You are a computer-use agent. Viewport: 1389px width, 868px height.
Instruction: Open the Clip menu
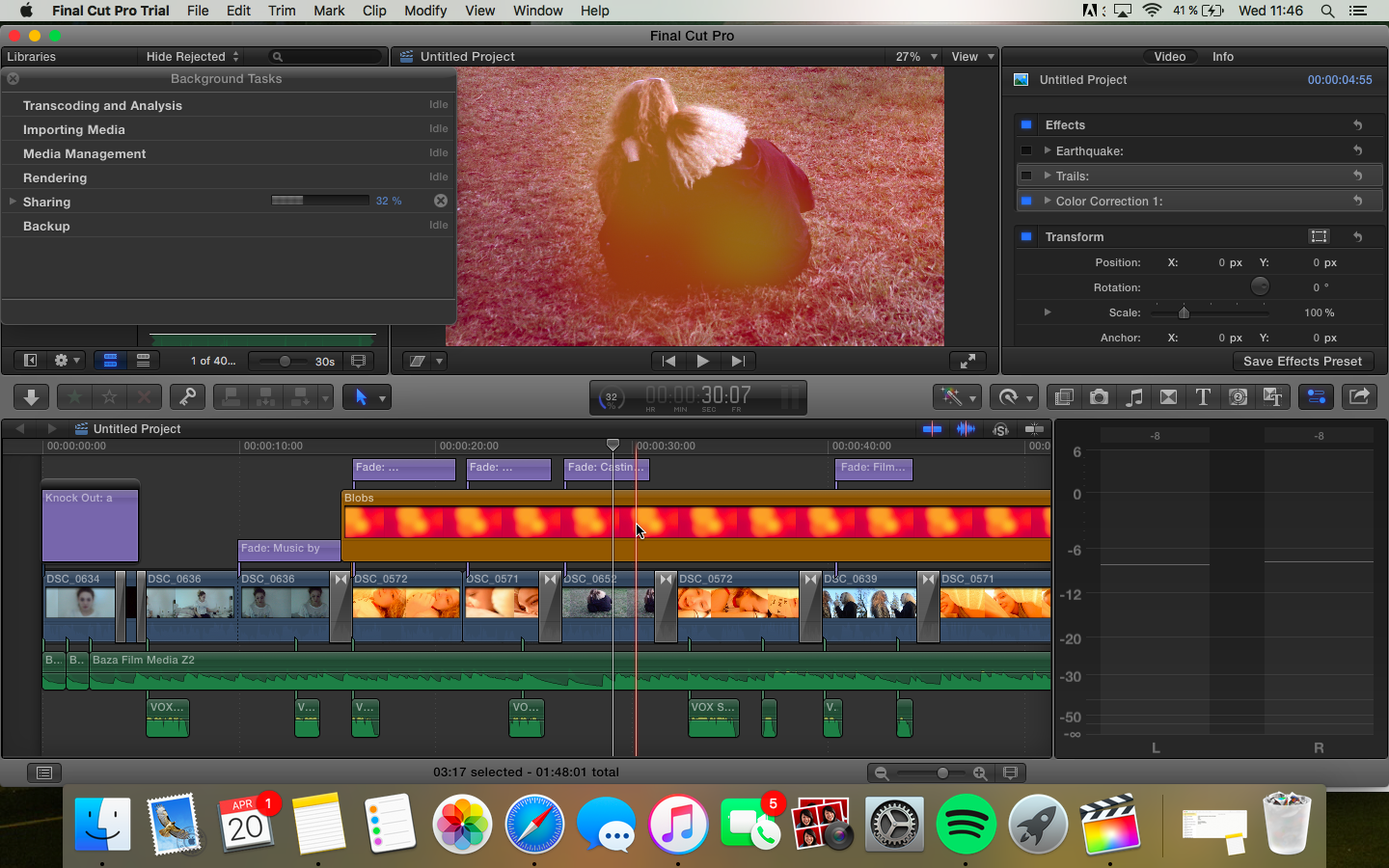click(374, 11)
